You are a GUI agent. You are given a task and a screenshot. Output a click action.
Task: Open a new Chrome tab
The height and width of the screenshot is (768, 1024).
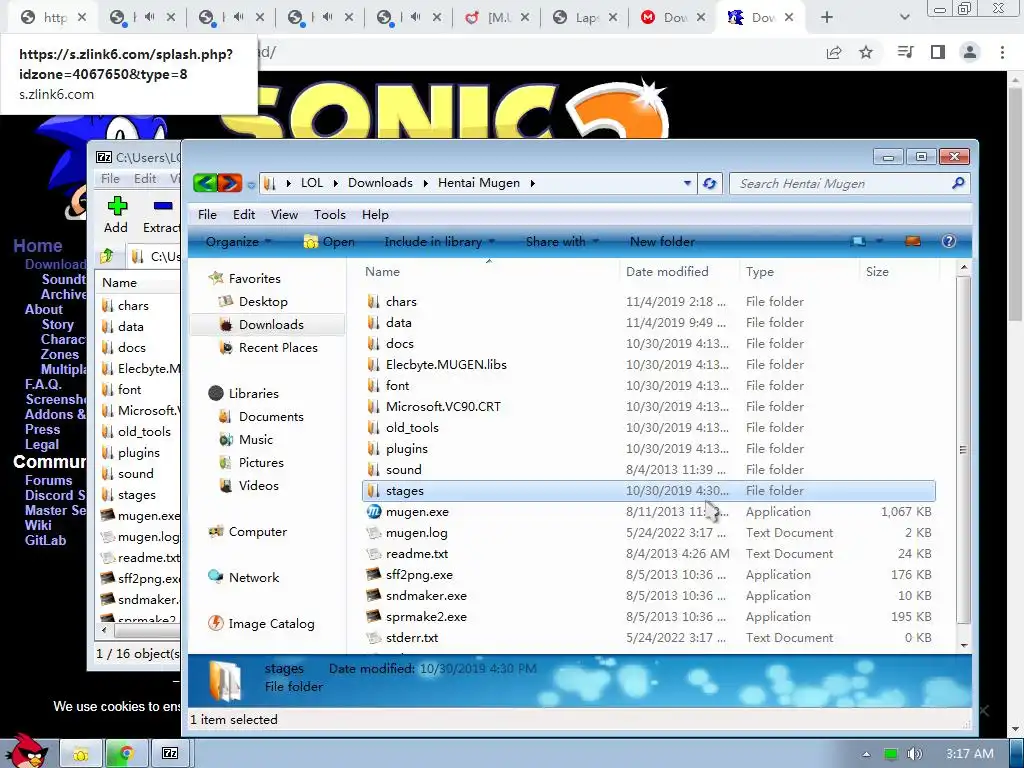pyautogui.click(x=827, y=18)
